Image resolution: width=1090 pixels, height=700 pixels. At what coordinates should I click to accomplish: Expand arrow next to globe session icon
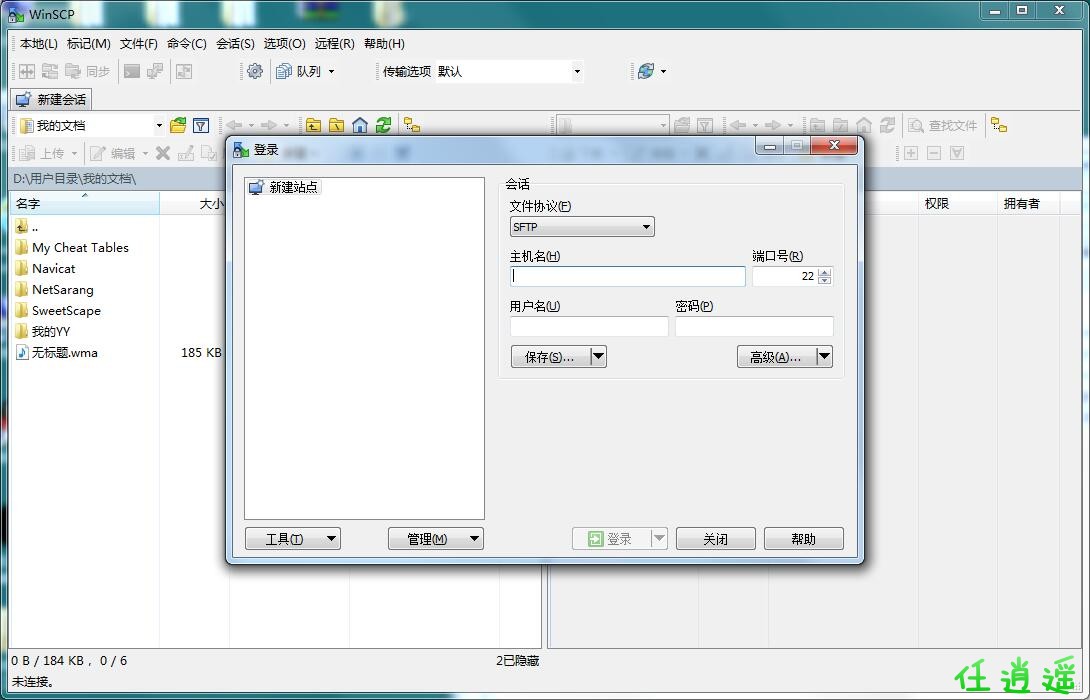pyautogui.click(x=663, y=71)
